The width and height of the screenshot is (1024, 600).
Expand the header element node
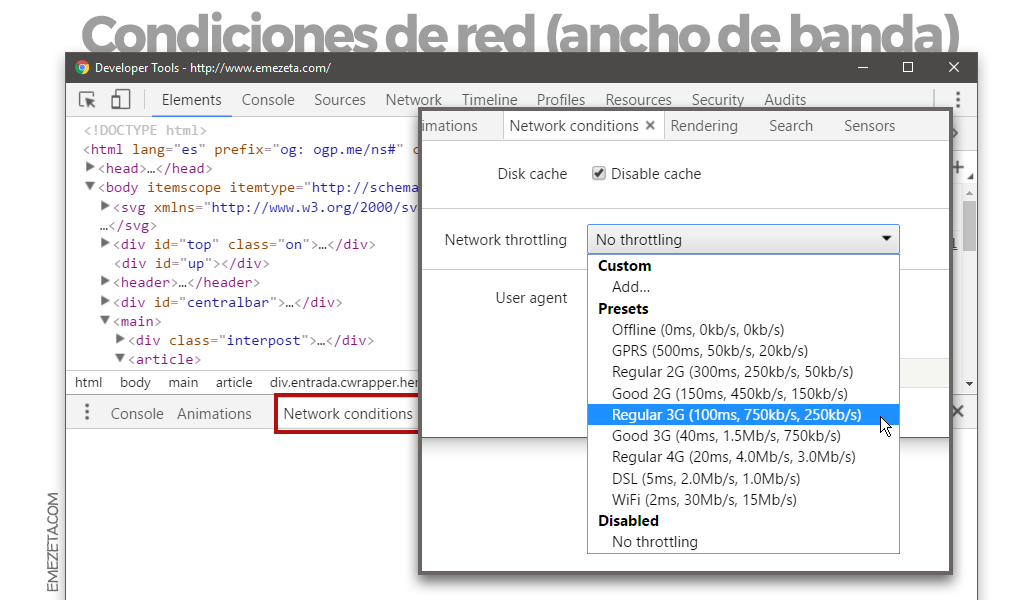pyautogui.click(x=104, y=281)
